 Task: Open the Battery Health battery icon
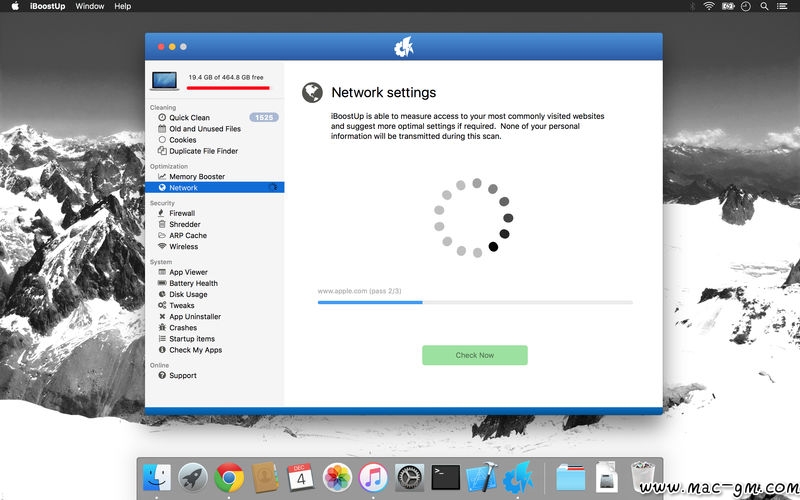[162, 283]
